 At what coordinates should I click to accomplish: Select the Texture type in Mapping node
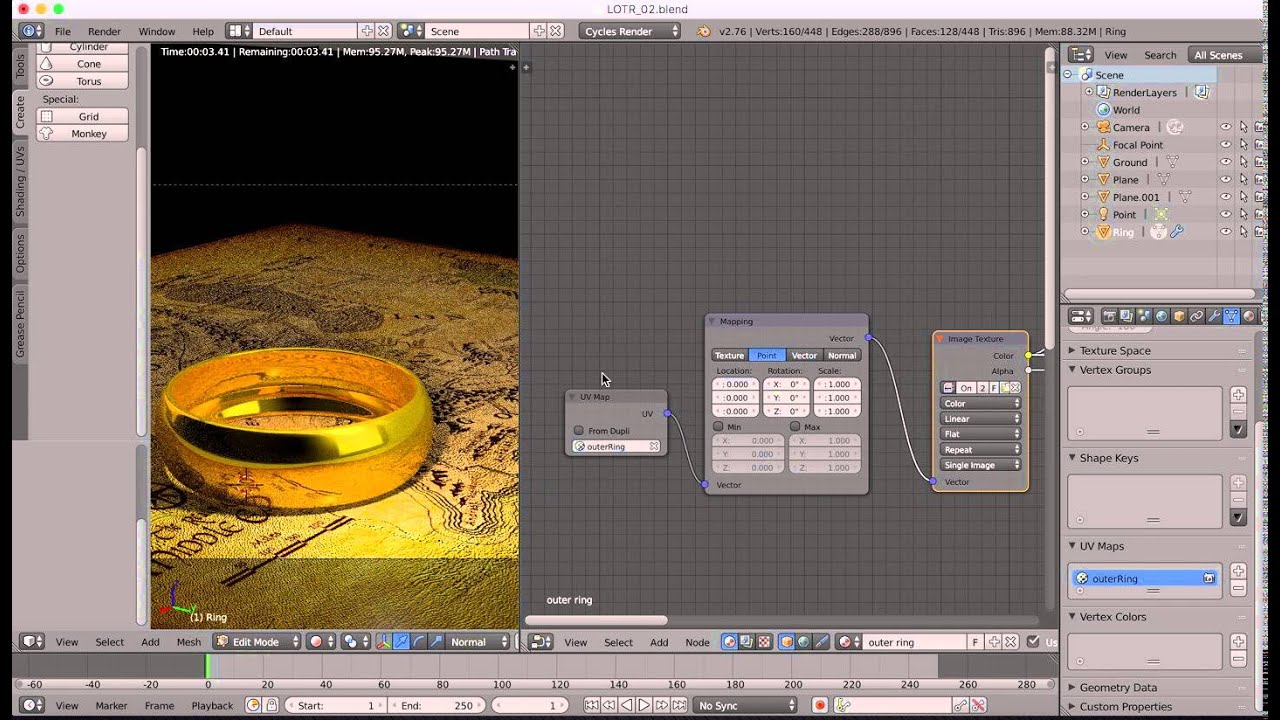click(x=729, y=355)
